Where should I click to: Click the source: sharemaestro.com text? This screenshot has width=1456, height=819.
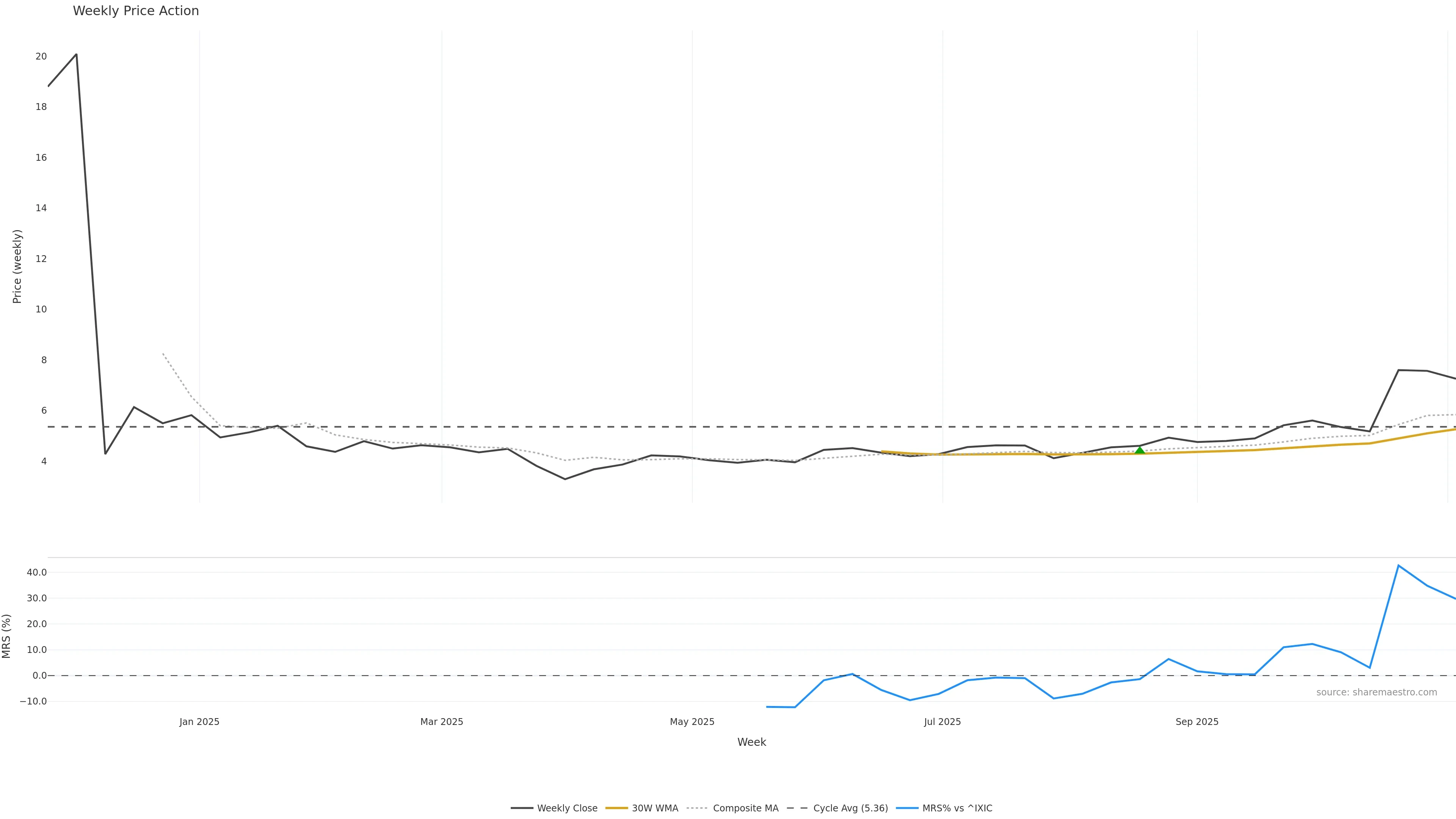(x=1376, y=692)
